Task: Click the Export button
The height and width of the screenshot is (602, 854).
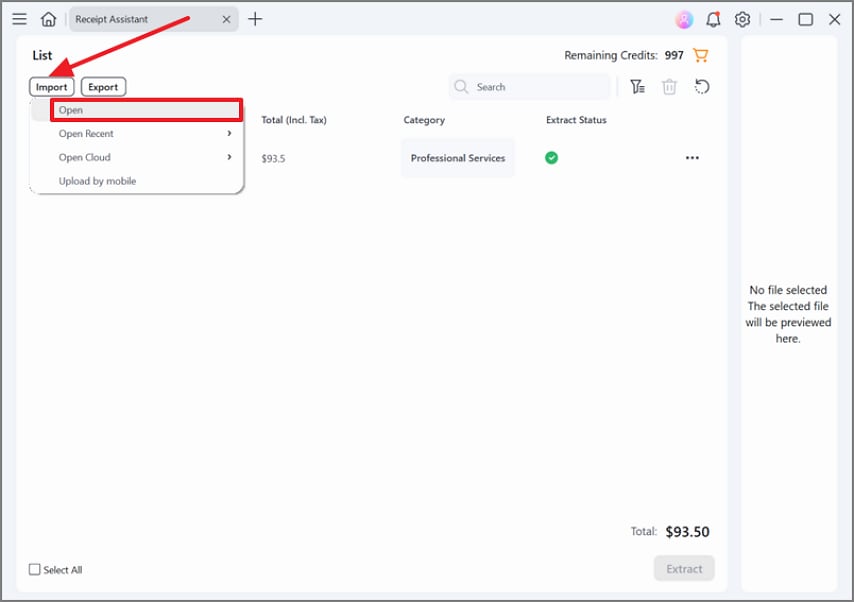Action: point(103,86)
